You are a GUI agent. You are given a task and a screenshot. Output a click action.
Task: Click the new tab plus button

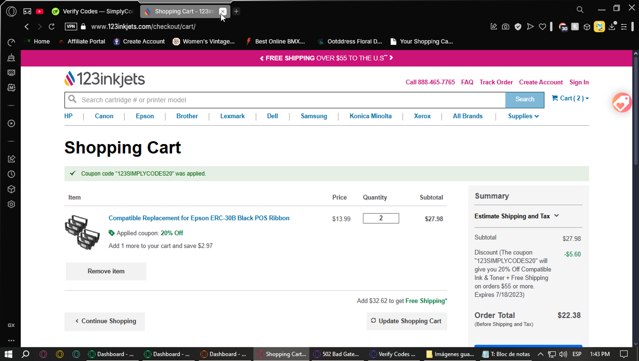[x=236, y=11]
